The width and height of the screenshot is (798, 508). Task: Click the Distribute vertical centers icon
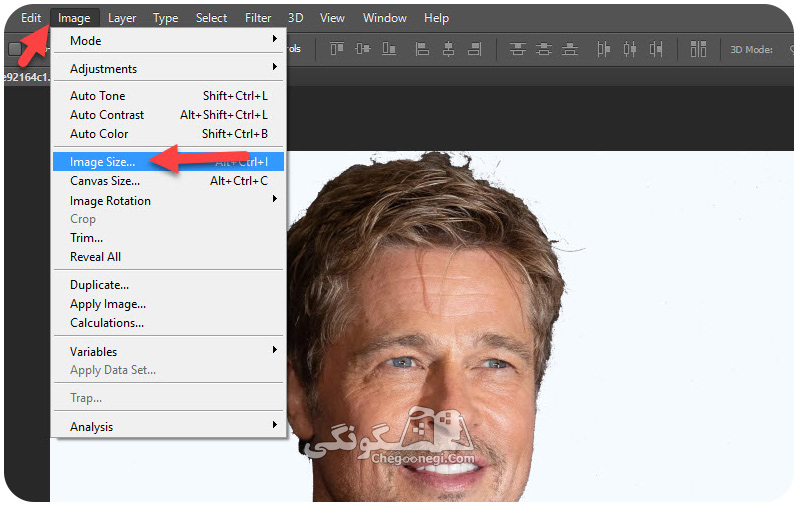[x=544, y=49]
